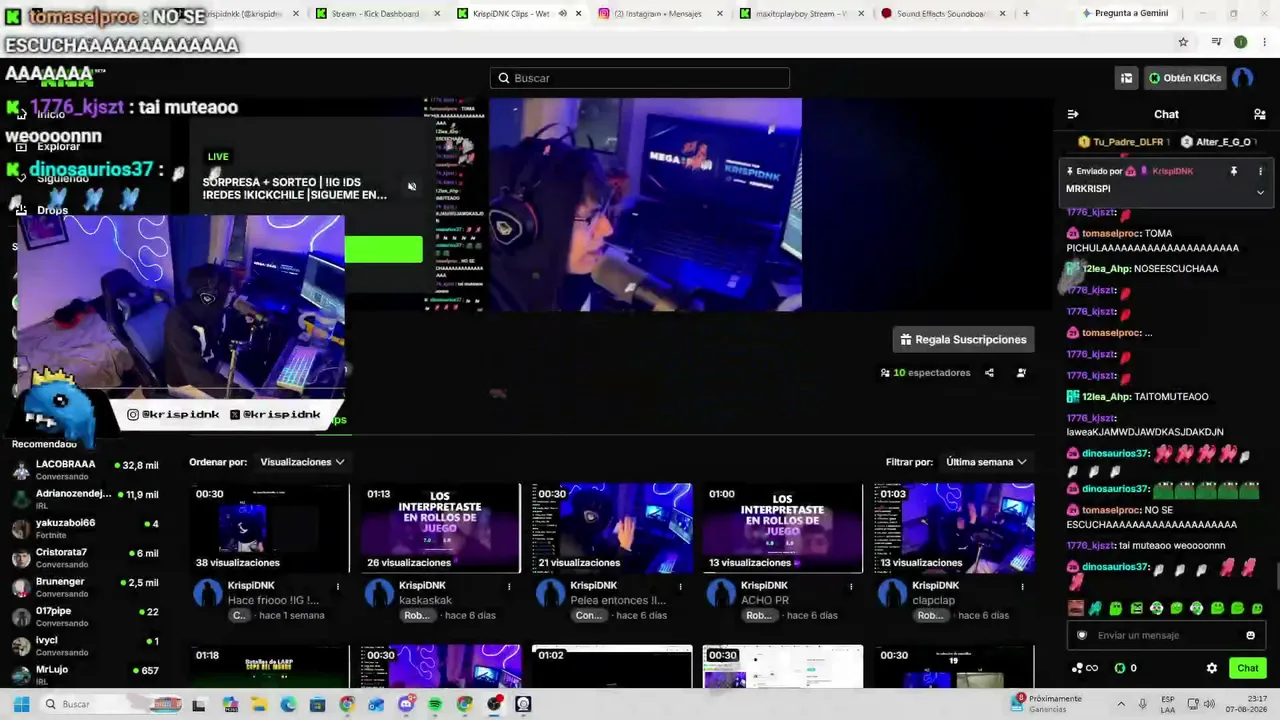Open yakuzaboi66 channel from sidebar
1280x720 pixels.
coord(85,528)
